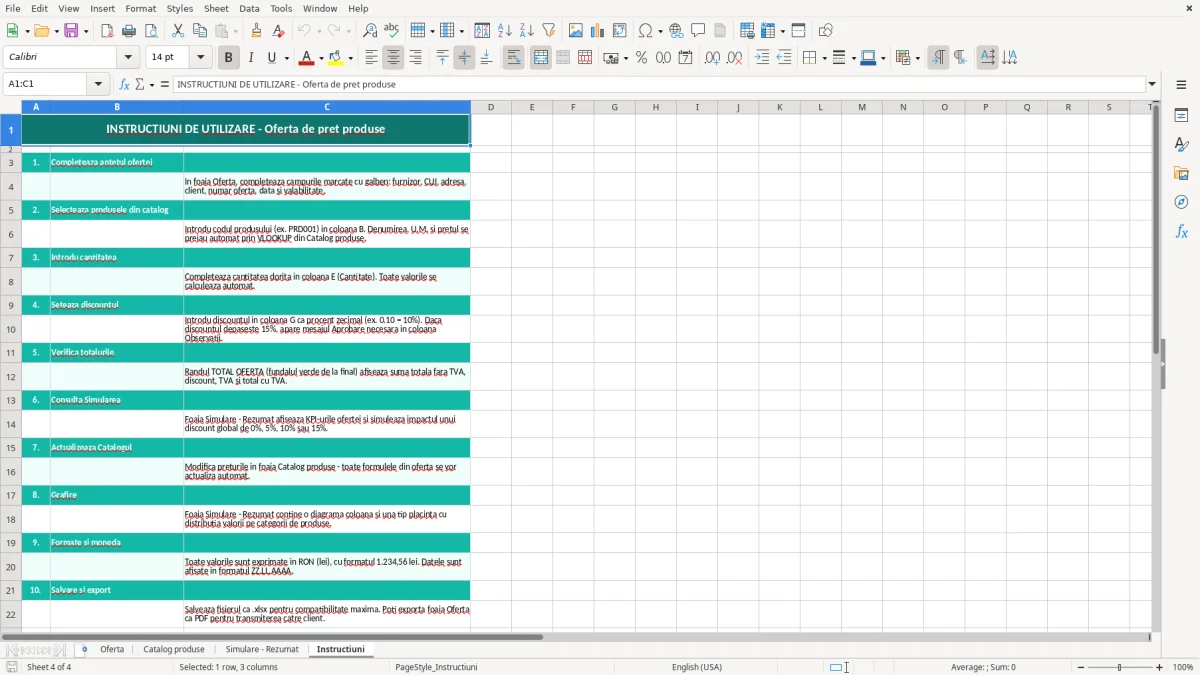Image resolution: width=1200 pixels, height=675 pixels.
Task: Click English (USA) language in status bar
Action: (x=697, y=667)
